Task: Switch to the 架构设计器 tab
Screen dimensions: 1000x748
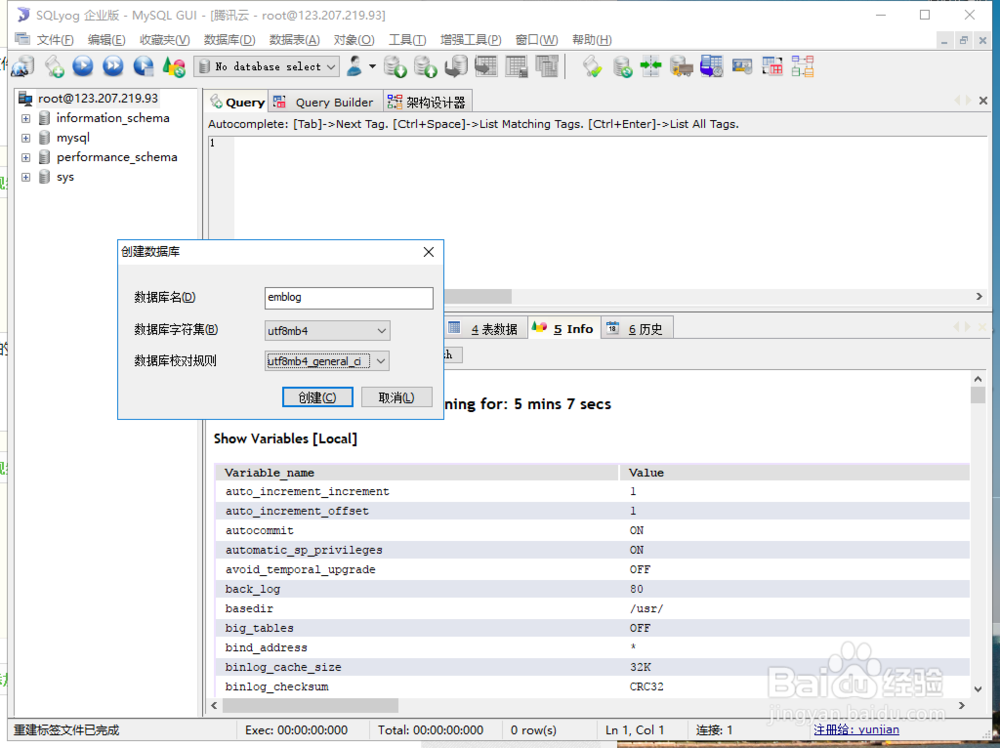Action: point(427,102)
